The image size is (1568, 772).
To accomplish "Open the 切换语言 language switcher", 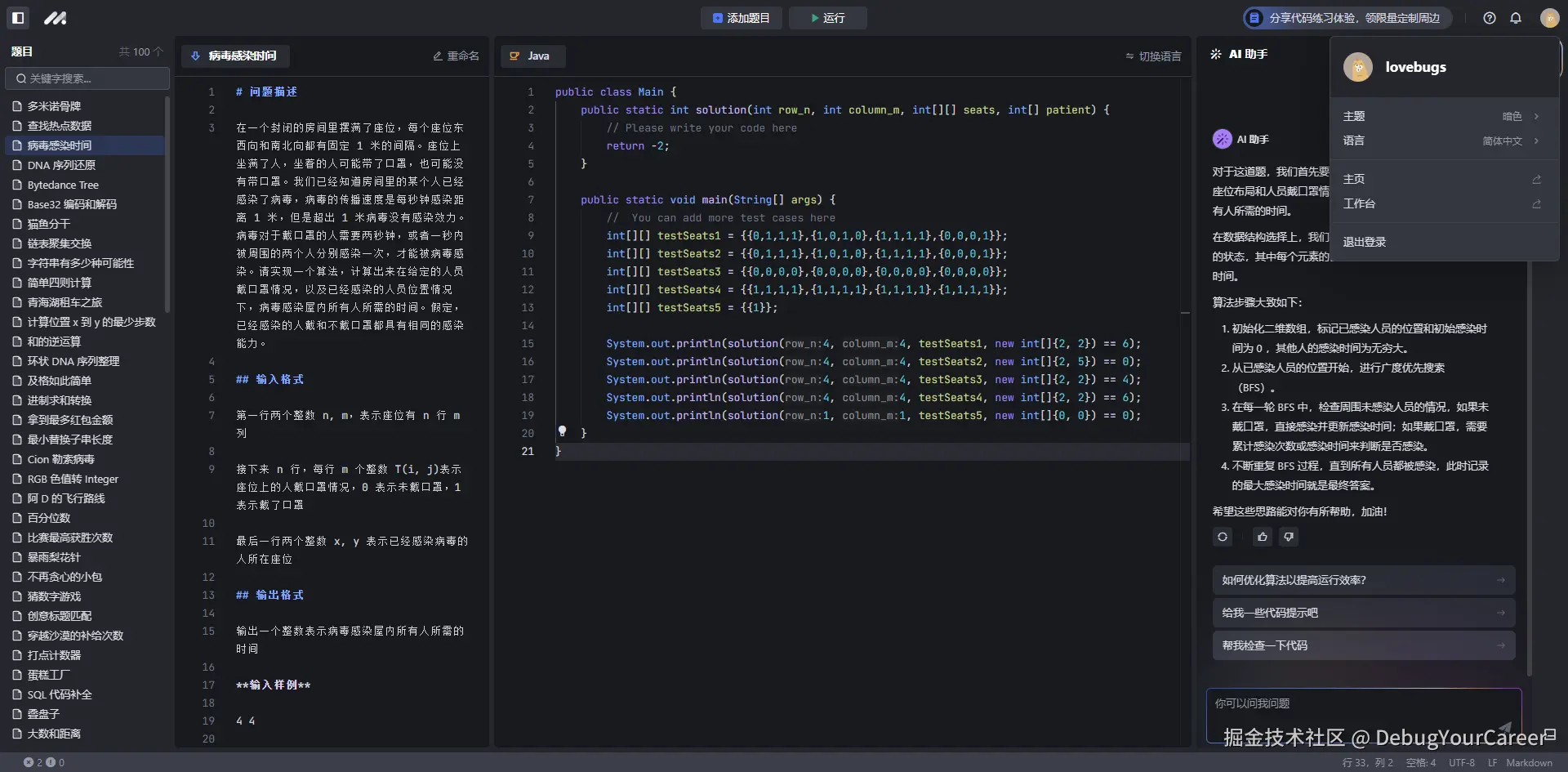I will [x=1152, y=56].
